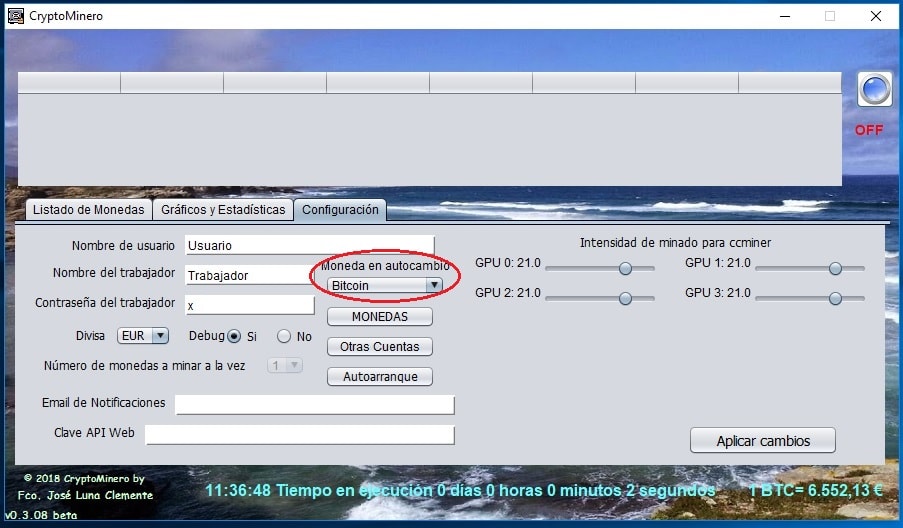Viewport: 903px width, 528px height.
Task: Click the v0.3.08 beta version label
Action: coord(41,515)
